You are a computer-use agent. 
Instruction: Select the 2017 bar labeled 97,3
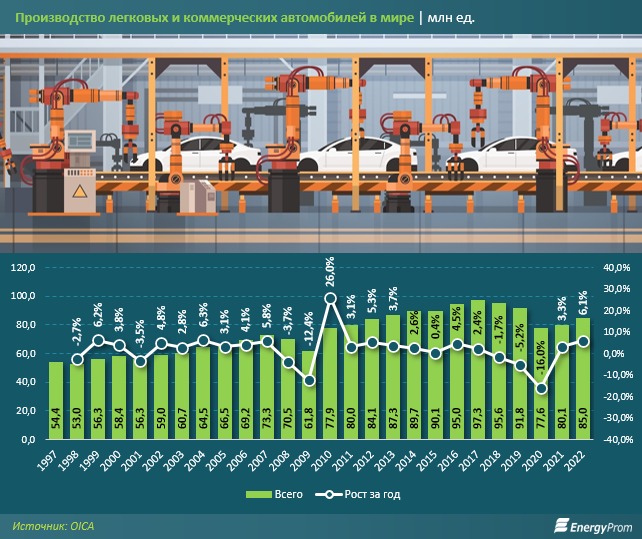(x=477, y=370)
